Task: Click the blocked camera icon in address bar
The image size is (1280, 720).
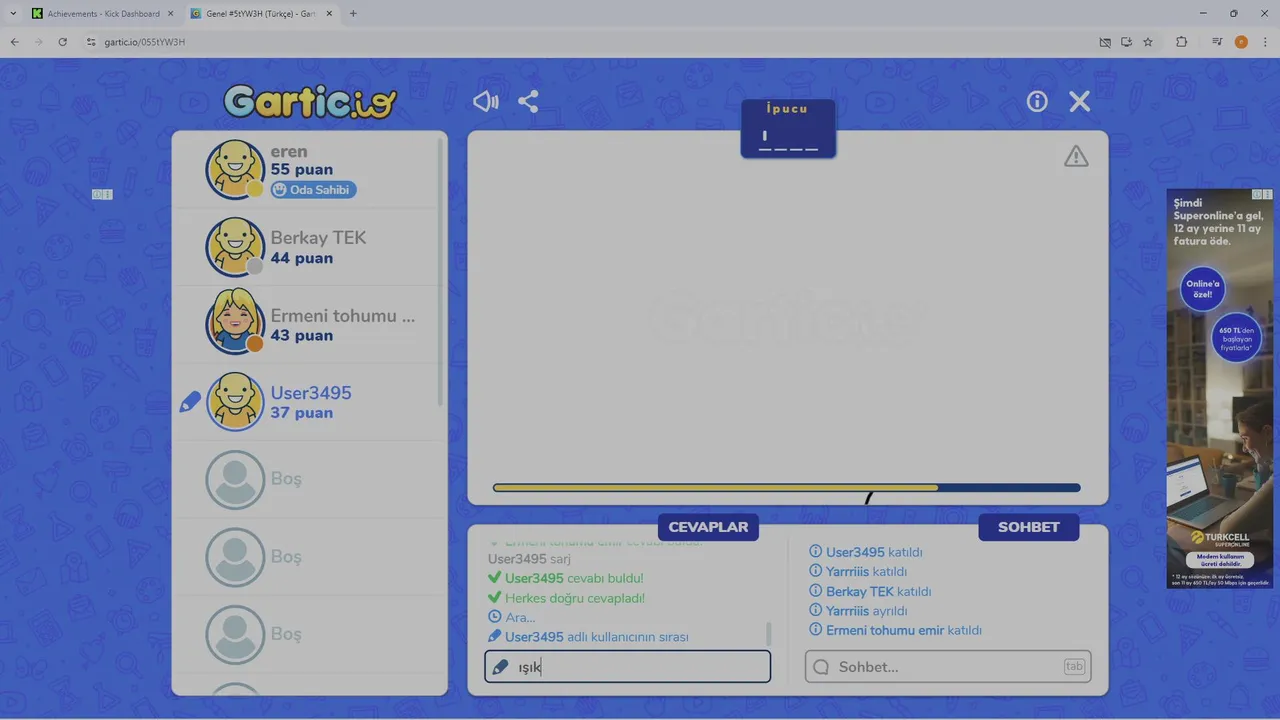Action: pos(1105,42)
